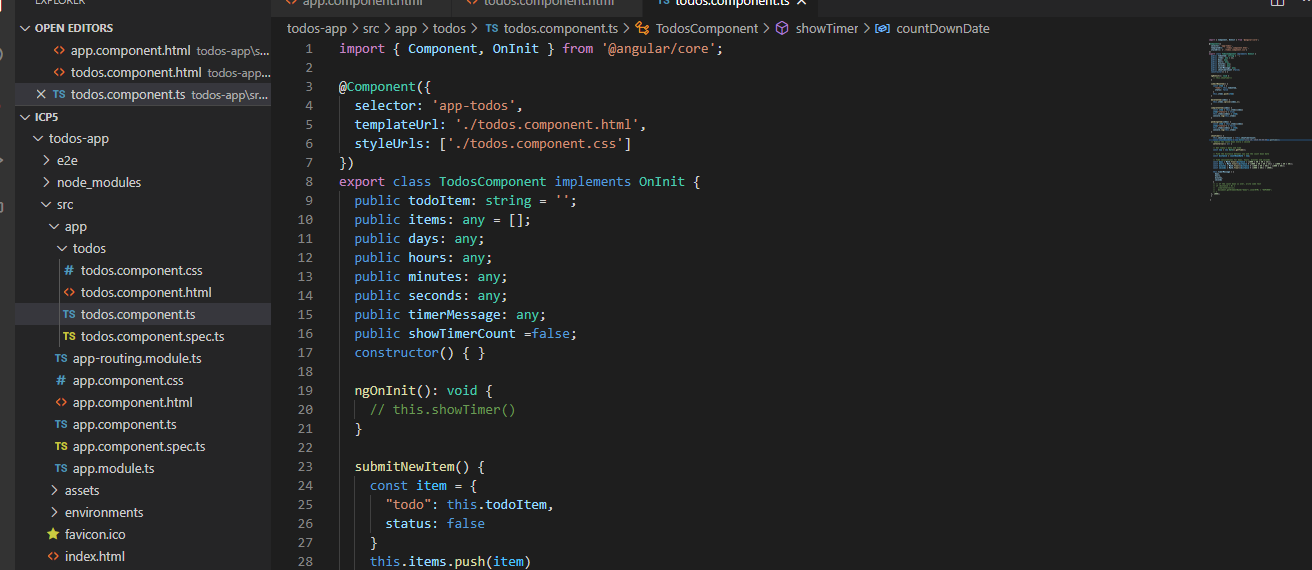Collapse the todos folder in explorer tree
This screenshot has height=570, width=1312.
pyautogui.click(x=63, y=248)
